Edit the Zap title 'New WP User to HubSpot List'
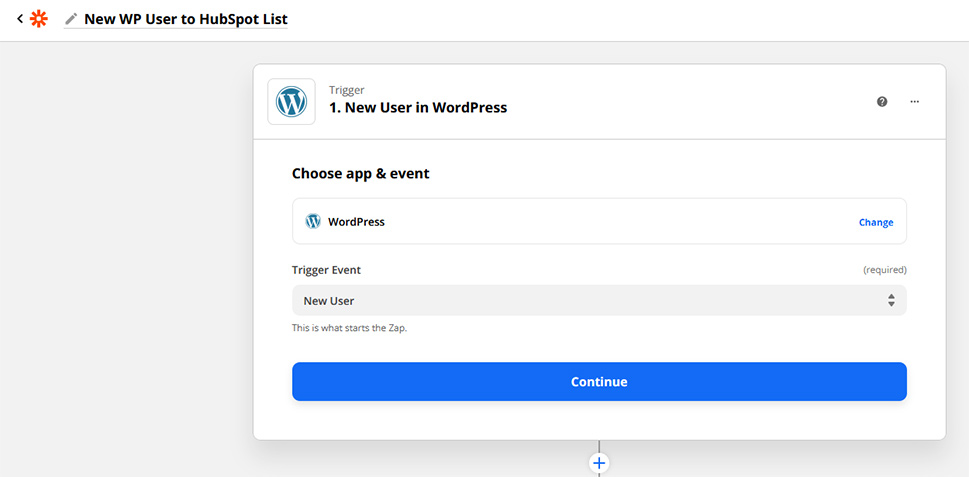Viewport: 969px width, 477px height. pyautogui.click(x=185, y=19)
